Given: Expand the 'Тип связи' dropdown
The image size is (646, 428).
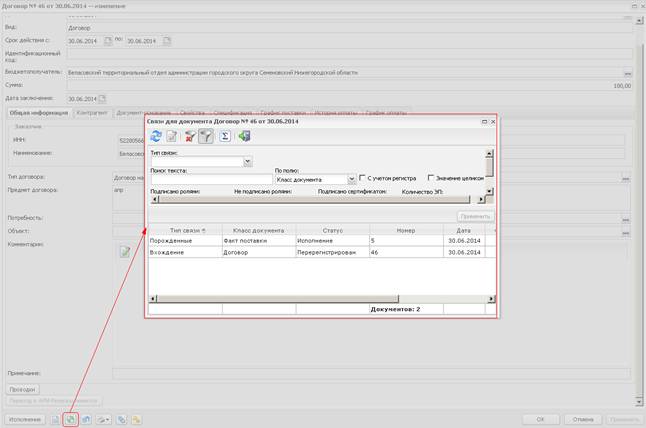Looking at the screenshot, I should [248, 161].
